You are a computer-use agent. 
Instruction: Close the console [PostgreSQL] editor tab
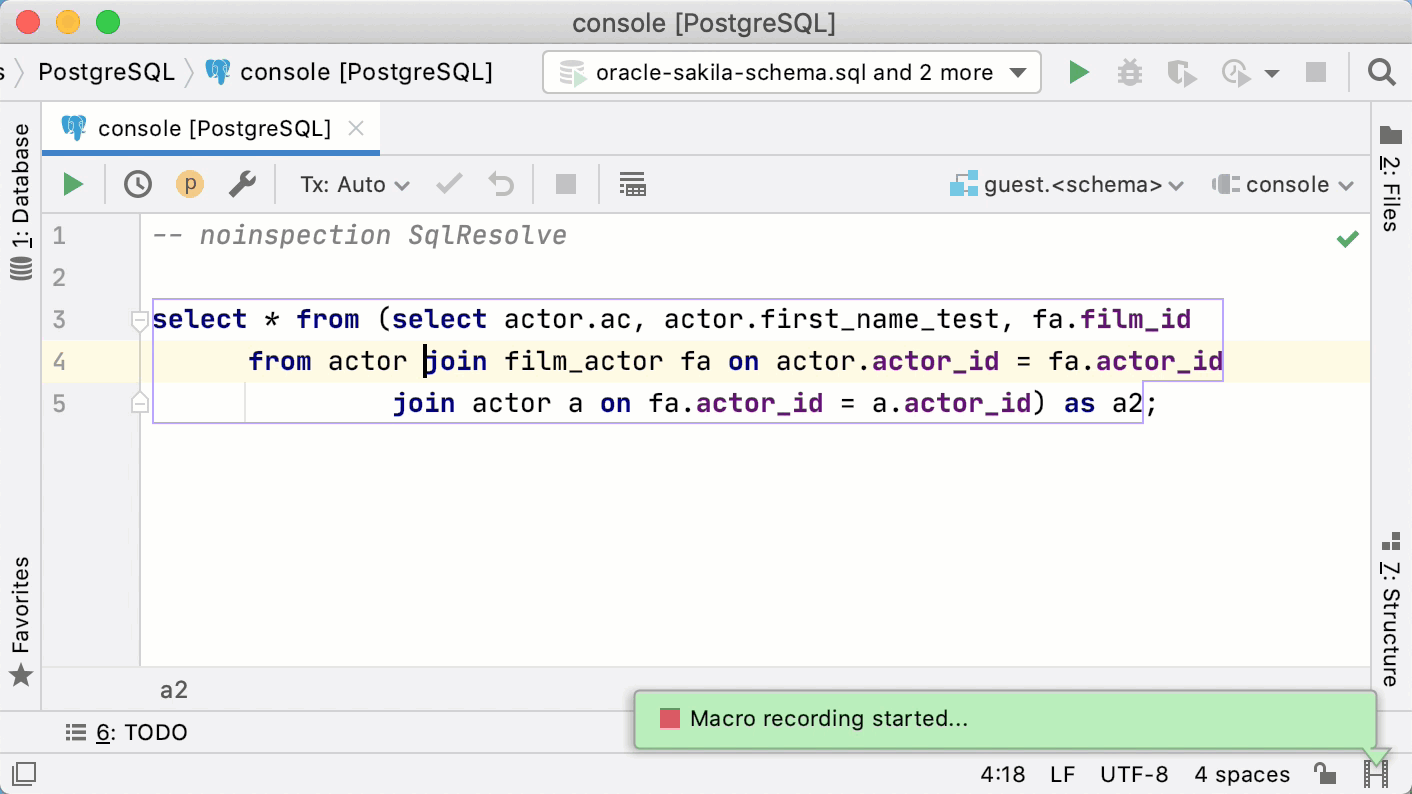tap(355, 128)
